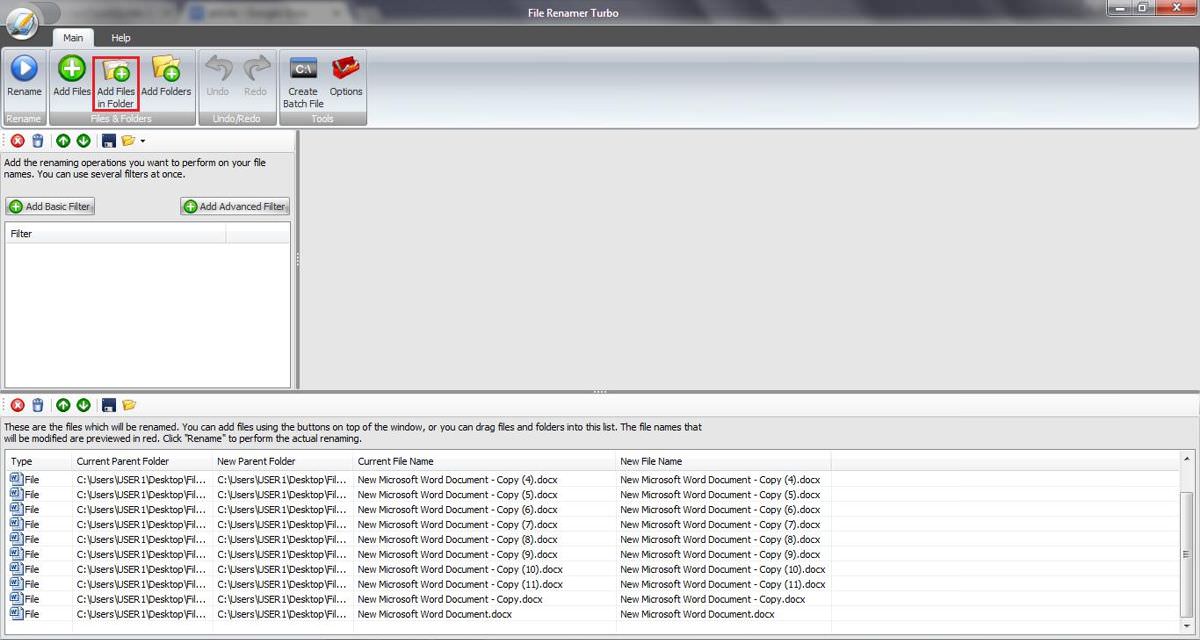The image size is (1200, 640).
Task: Save file list with floppy icon
Action: tap(109, 405)
